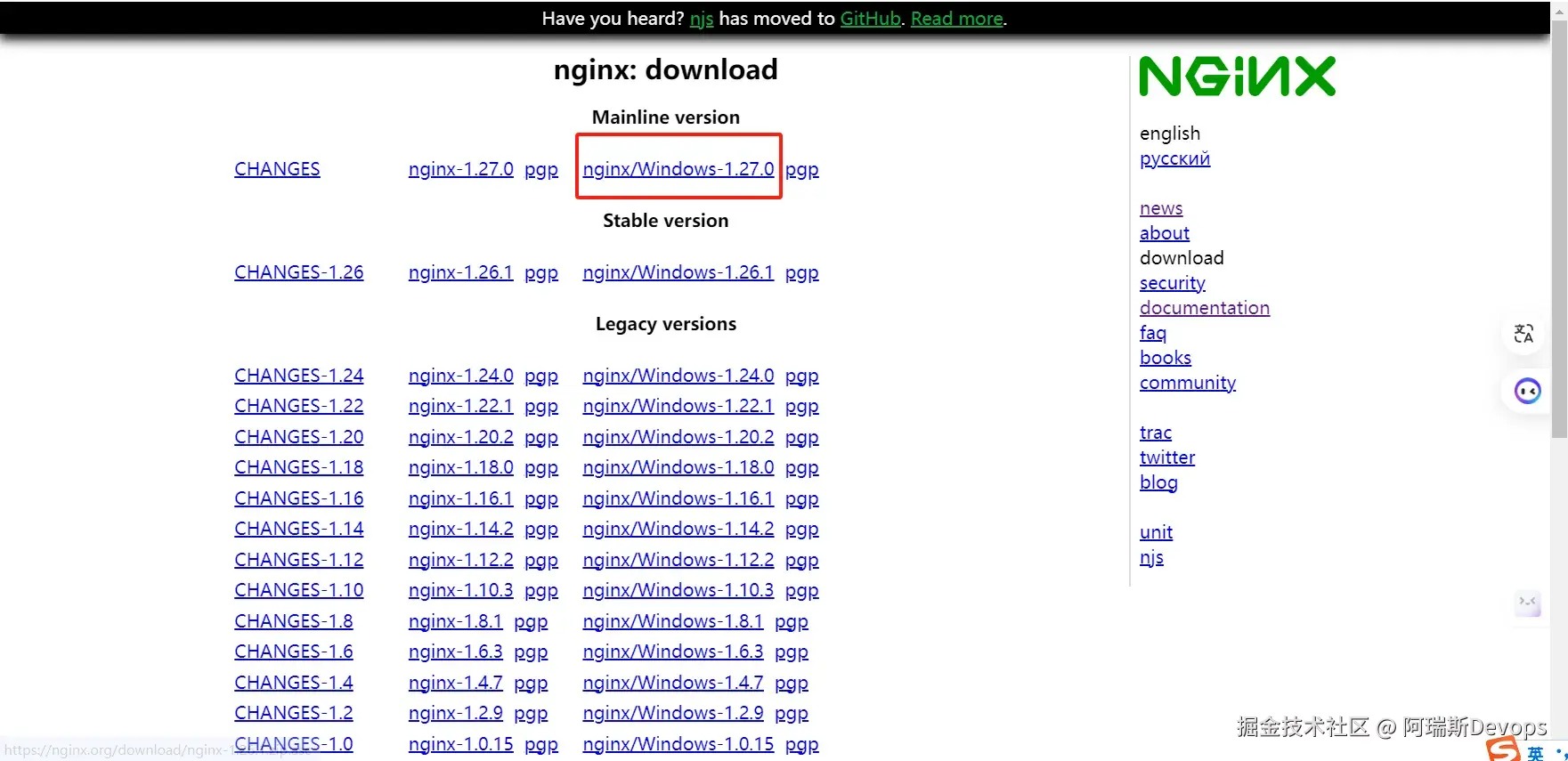
Task: Open pgp for nginx/Windows-1.27.0
Action: 802,170
